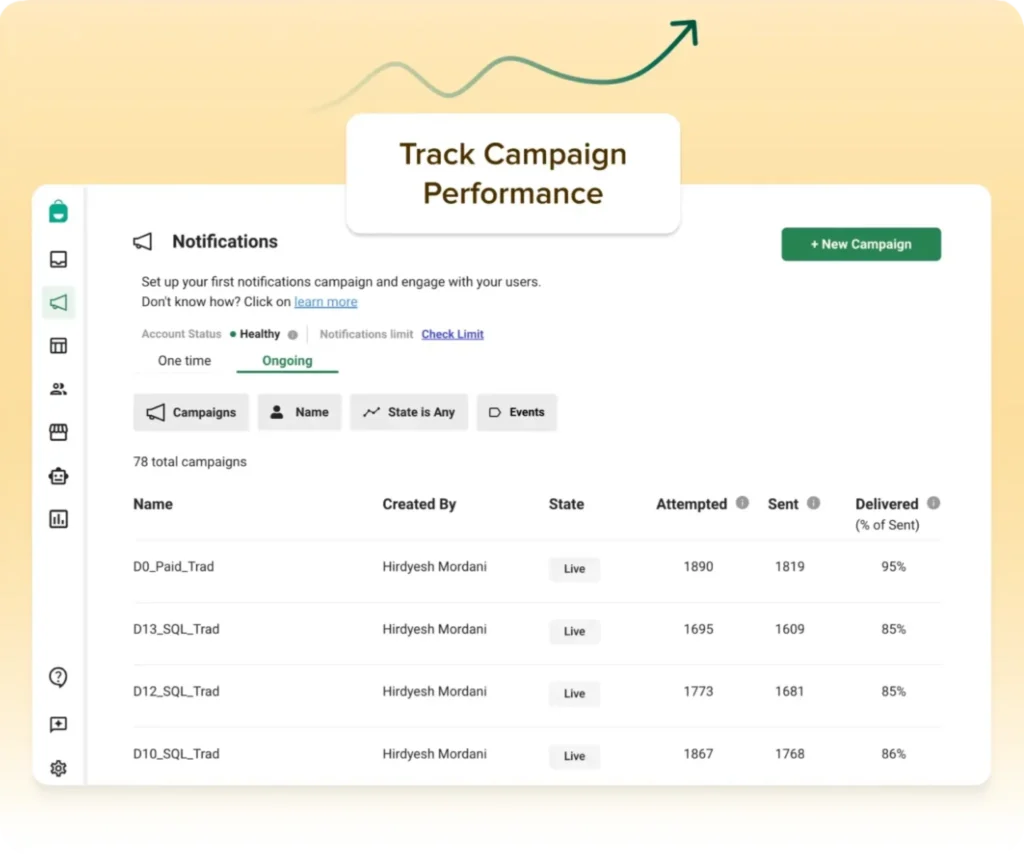Follow the Check Limit link
The height and width of the screenshot is (854, 1024).
452,334
